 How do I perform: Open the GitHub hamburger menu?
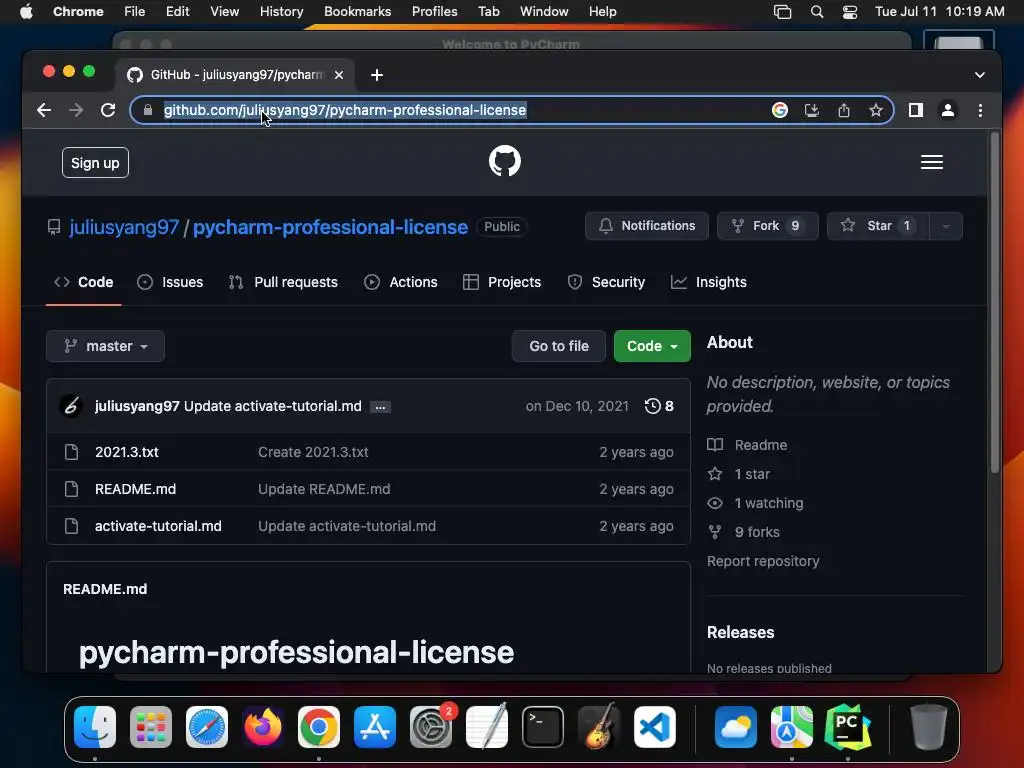(x=932, y=162)
